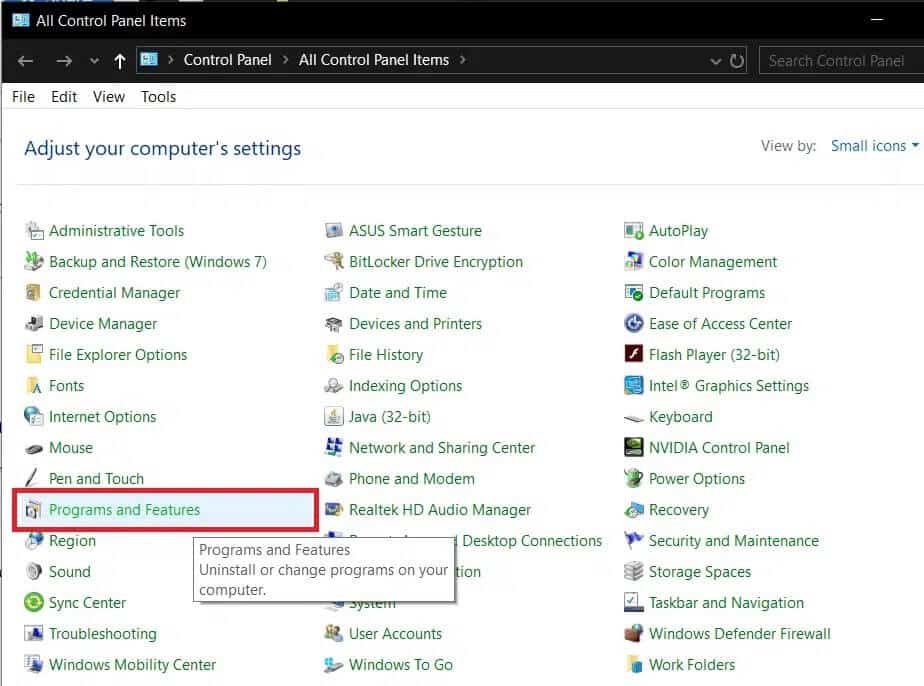Go forward with the Forward arrow
Image resolution: width=924 pixels, height=686 pixels.
64,61
